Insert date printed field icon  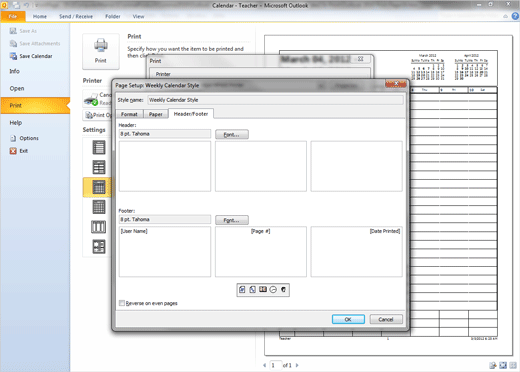[263, 290]
